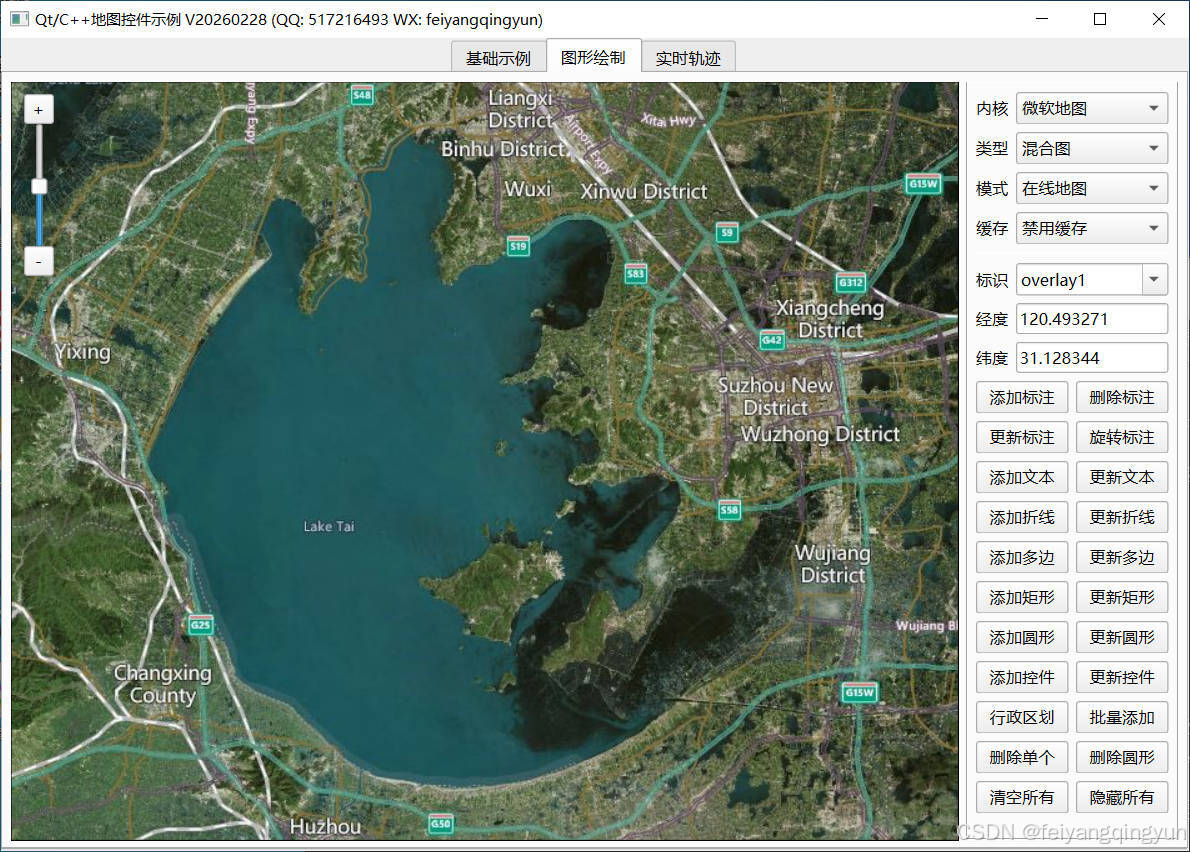Screen dimensions: 1190x852
Task: Click the 更新矩形 button
Action: pos(1122,598)
